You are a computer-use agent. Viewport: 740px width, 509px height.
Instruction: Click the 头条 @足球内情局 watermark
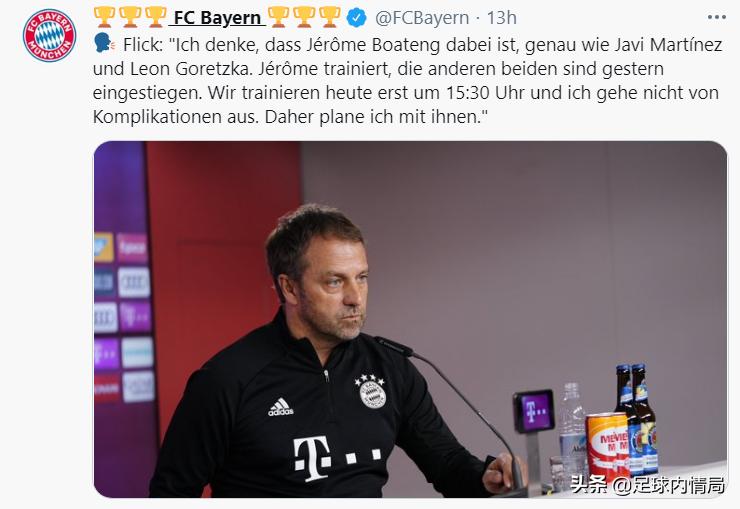[x=647, y=484]
